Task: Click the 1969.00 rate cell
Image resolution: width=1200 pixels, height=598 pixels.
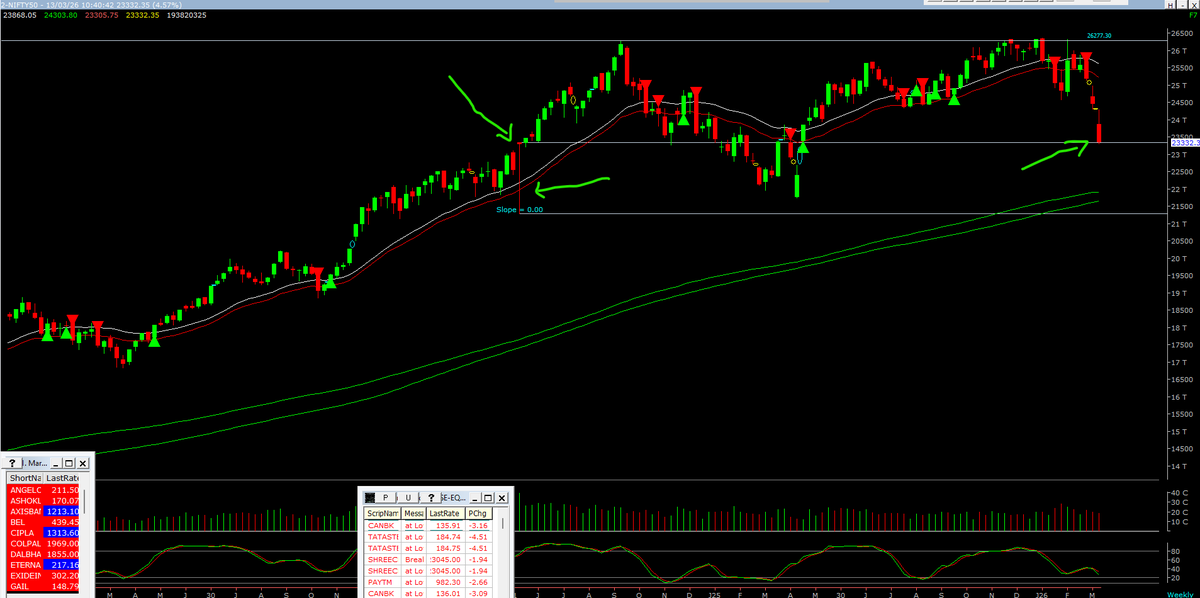Action: point(62,543)
